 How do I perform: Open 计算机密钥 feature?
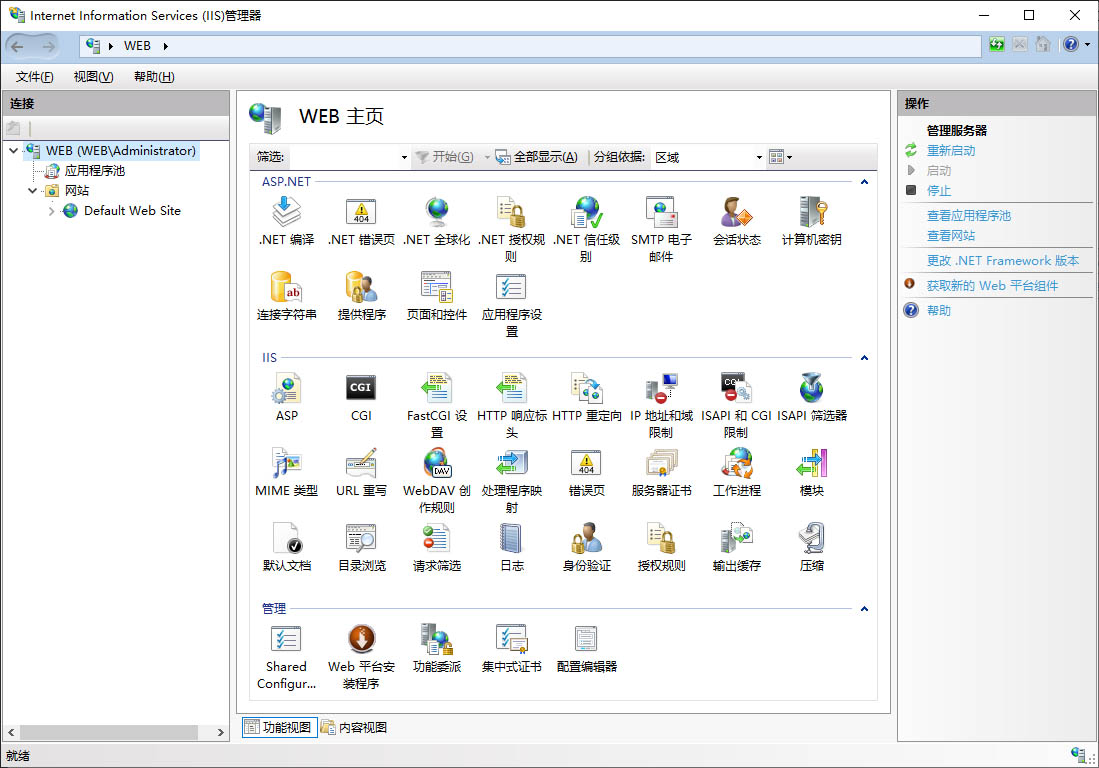[x=812, y=221]
